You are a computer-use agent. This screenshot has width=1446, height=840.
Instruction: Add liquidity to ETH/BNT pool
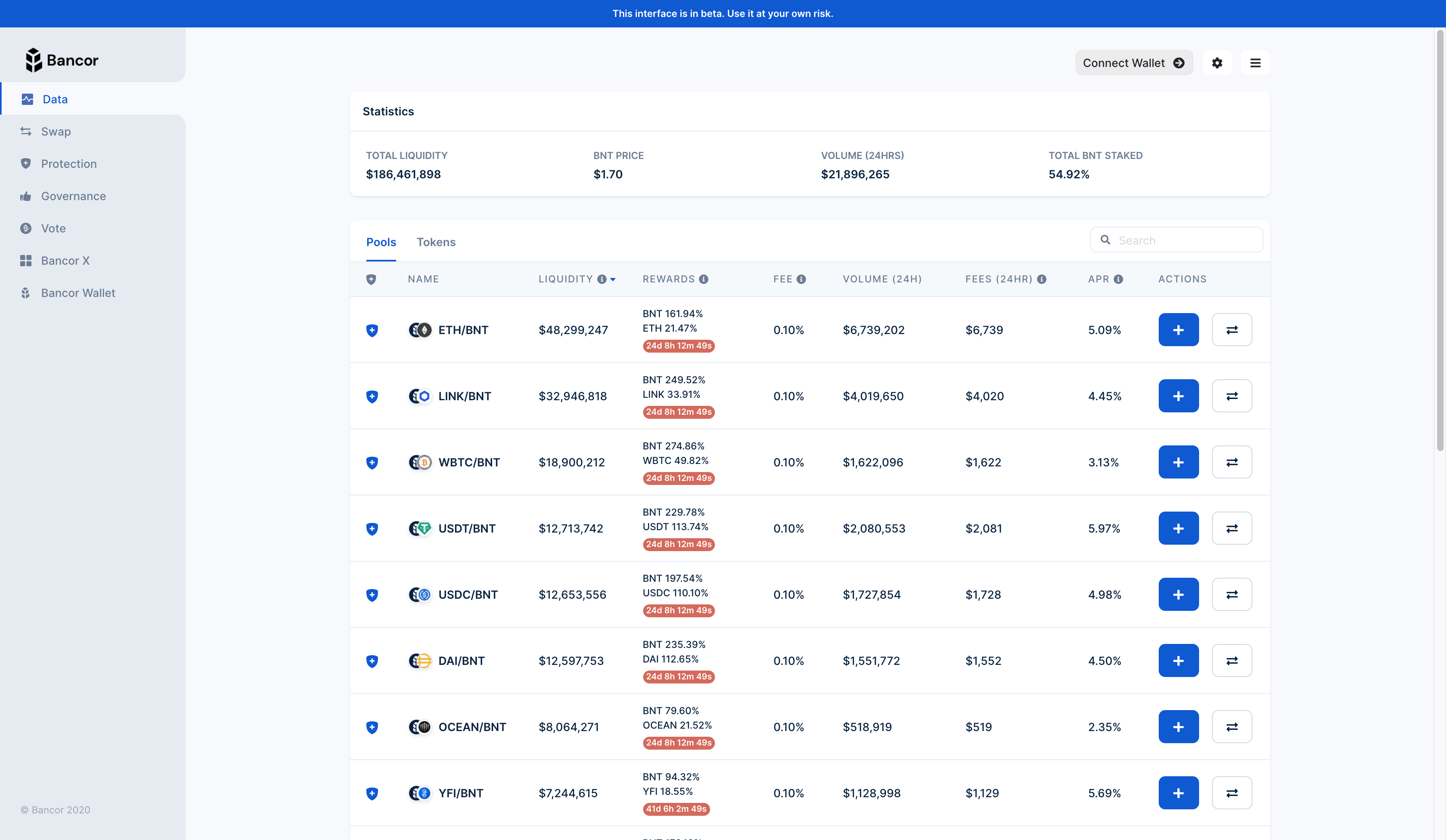pyautogui.click(x=1178, y=329)
